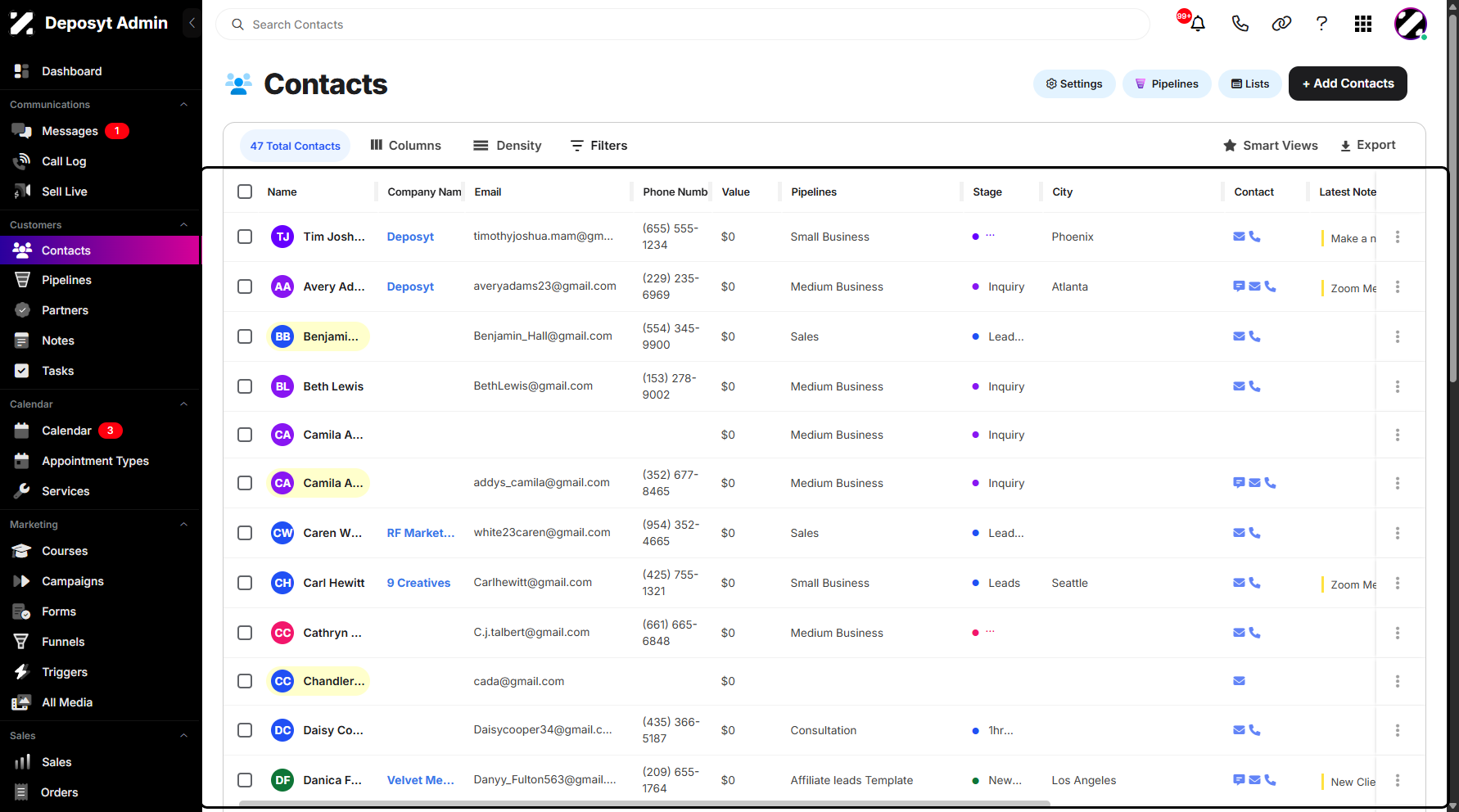Open the Smart Views dropdown

[1271, 146]
